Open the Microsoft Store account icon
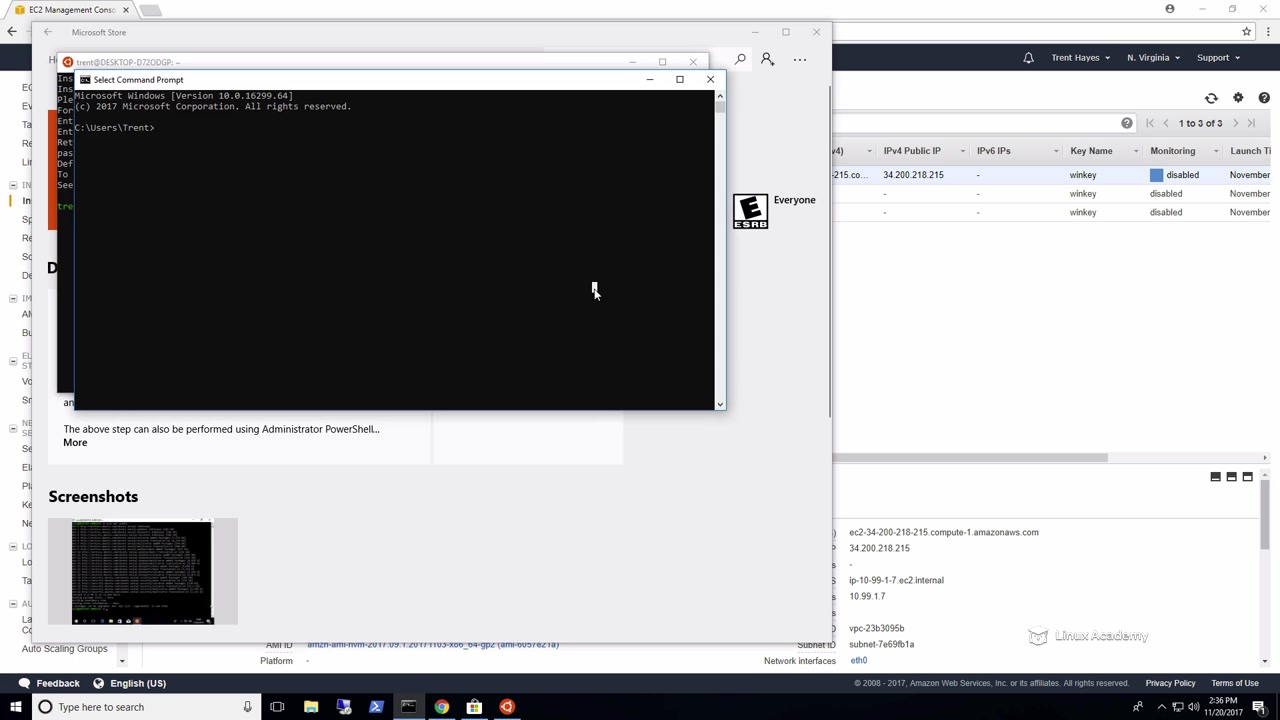Image resolution: width=1280 pixels, height=720 pixels. 767,60
